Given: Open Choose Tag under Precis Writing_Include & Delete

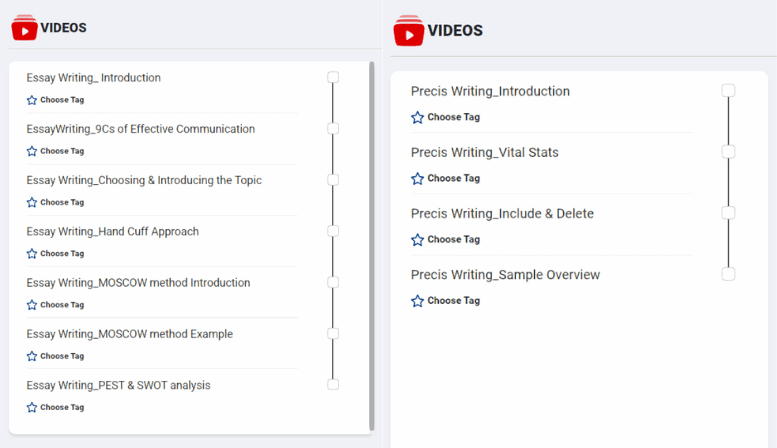Looking at the screenshot, I should tap(453, 240).
